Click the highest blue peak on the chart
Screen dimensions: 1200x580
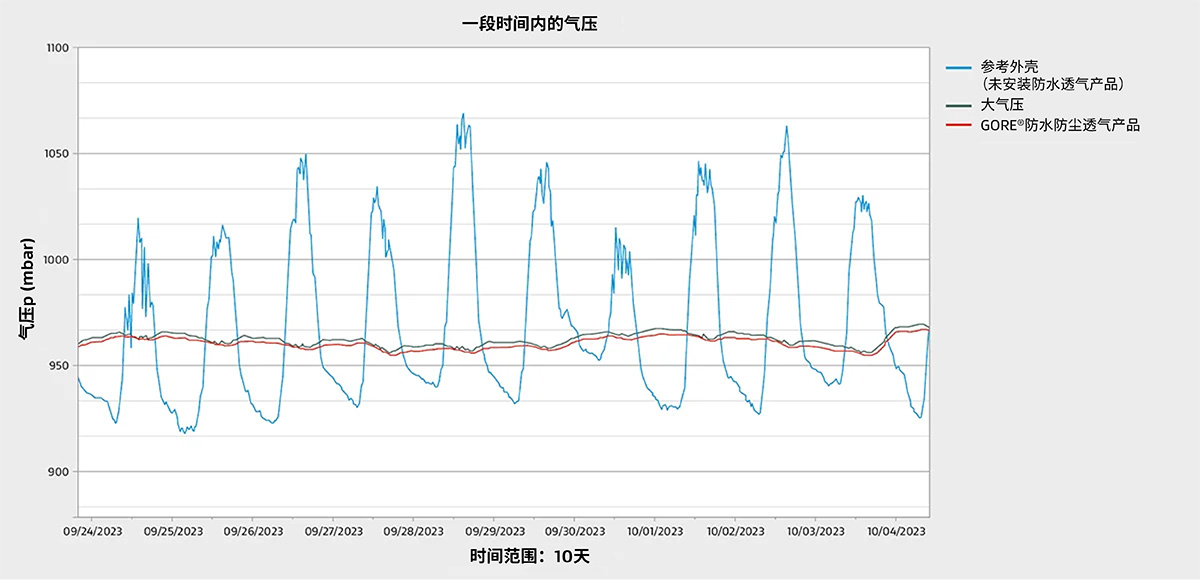(463, 115)
